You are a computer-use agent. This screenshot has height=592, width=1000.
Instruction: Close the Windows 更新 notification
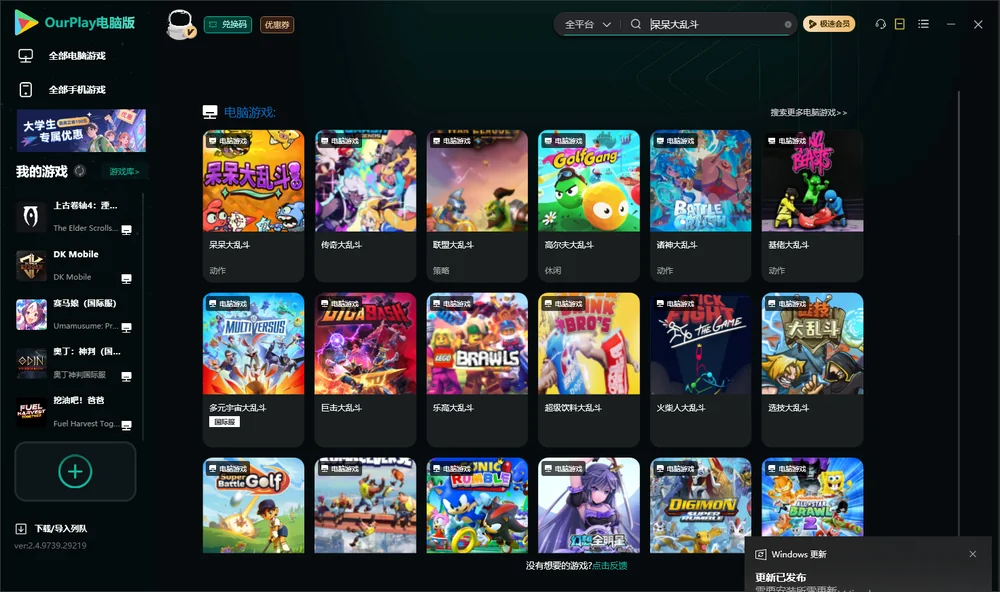click(973, 554)
